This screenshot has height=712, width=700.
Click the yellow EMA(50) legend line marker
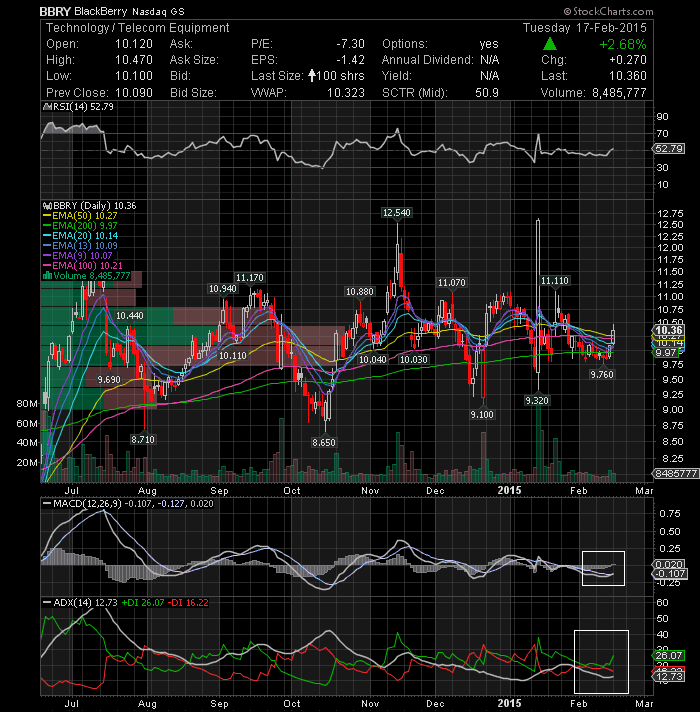click(x=47, y=216)
